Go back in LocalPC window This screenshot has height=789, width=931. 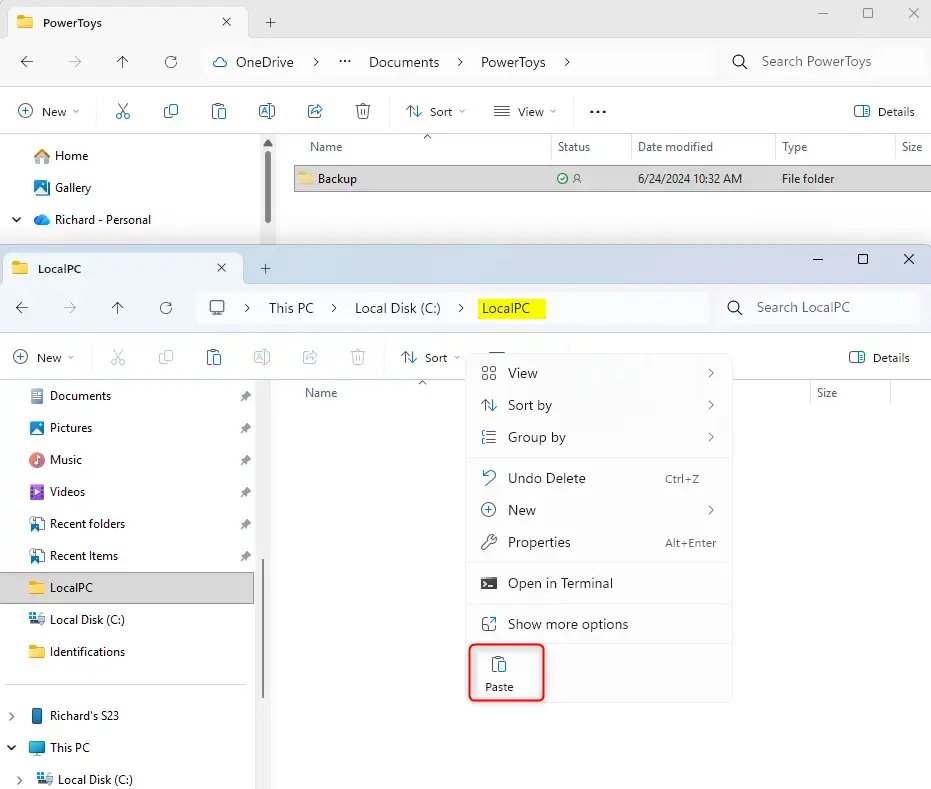[22, 308]
